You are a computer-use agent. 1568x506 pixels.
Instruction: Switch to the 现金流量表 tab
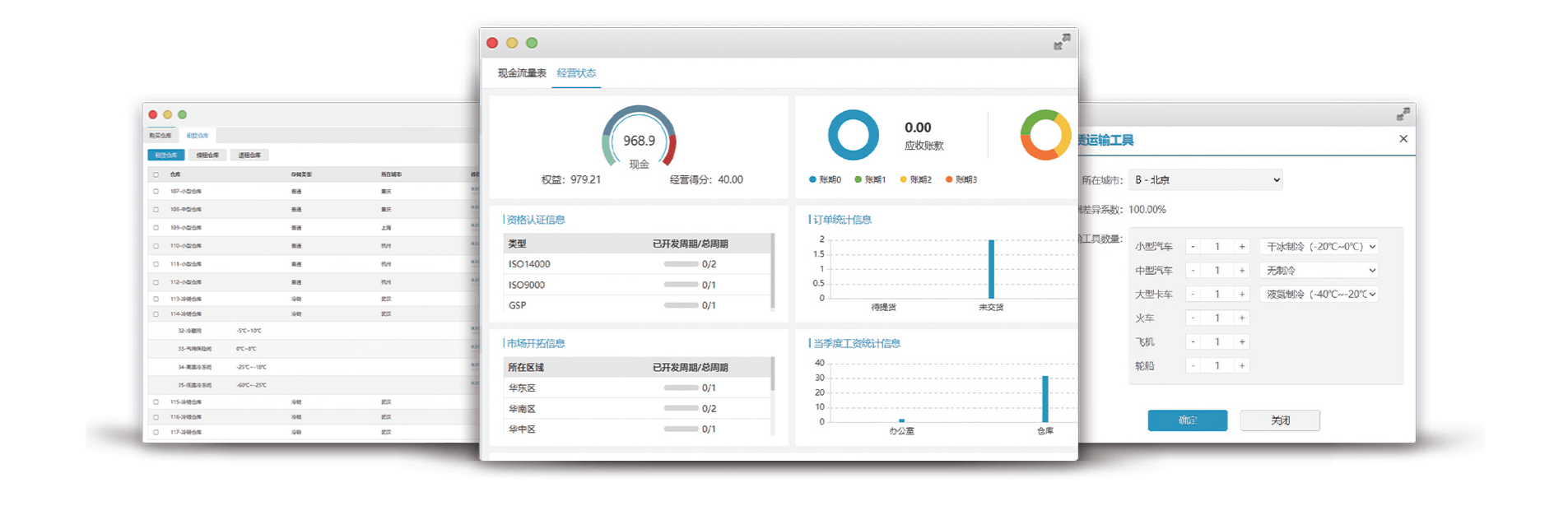522,73
